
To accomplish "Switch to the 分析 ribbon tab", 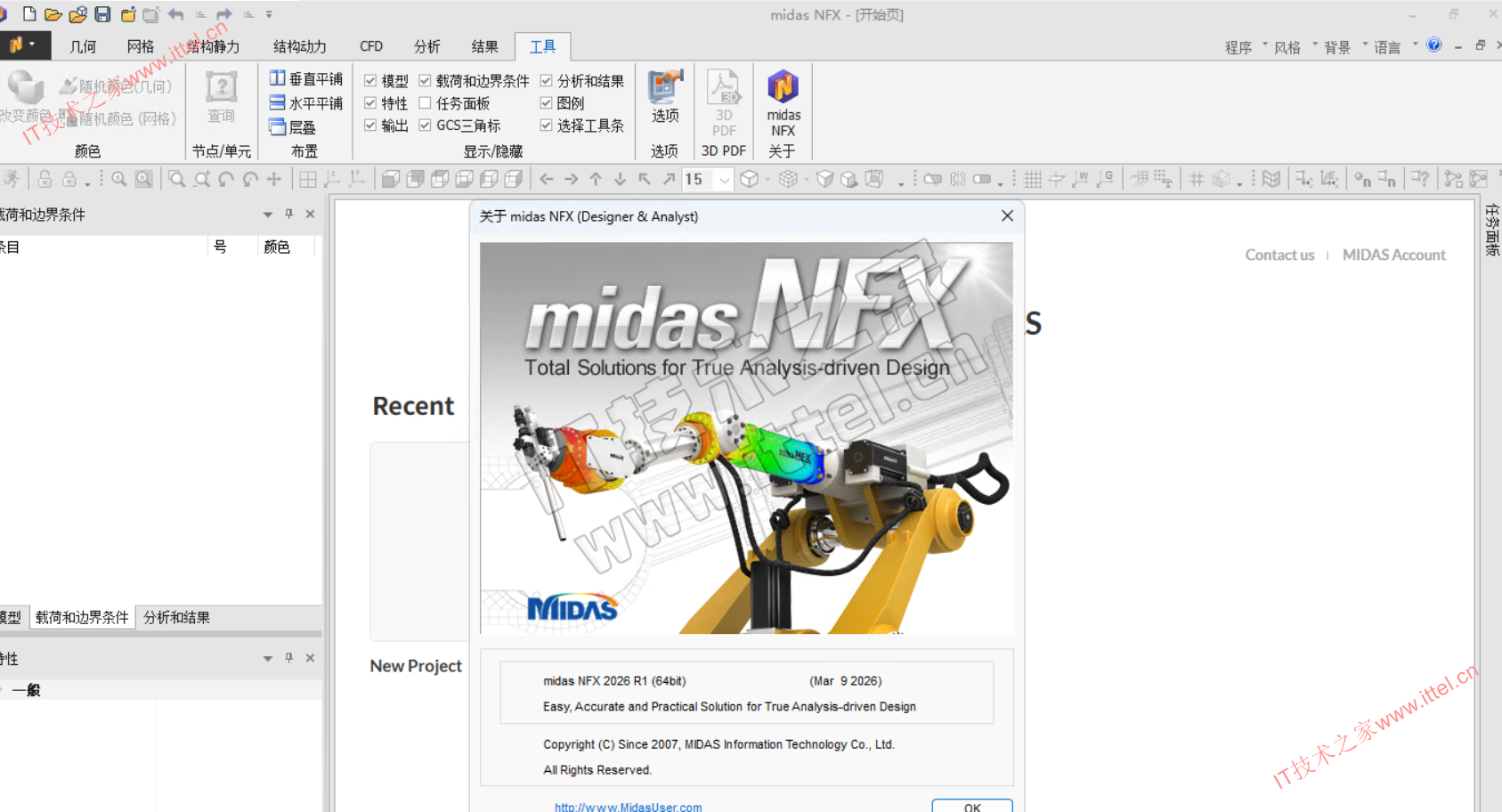I will click(x=426, y=46).
